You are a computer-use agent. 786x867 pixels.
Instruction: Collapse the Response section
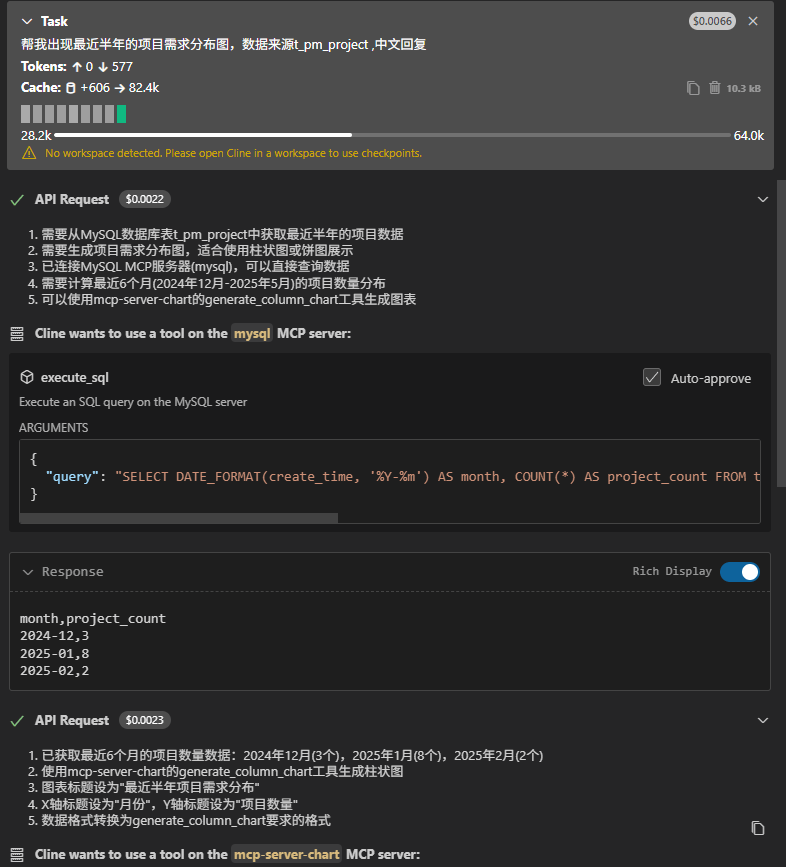27,572
